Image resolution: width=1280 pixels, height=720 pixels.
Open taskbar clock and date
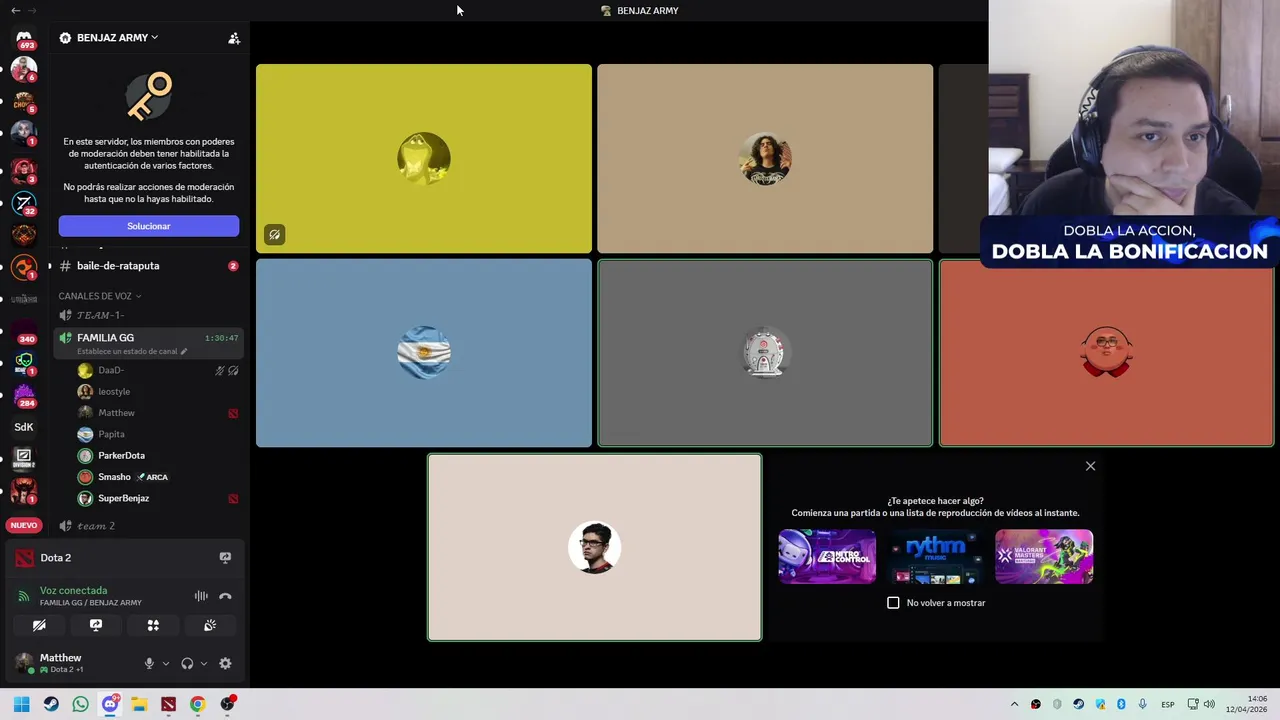tap(1245, 704)
